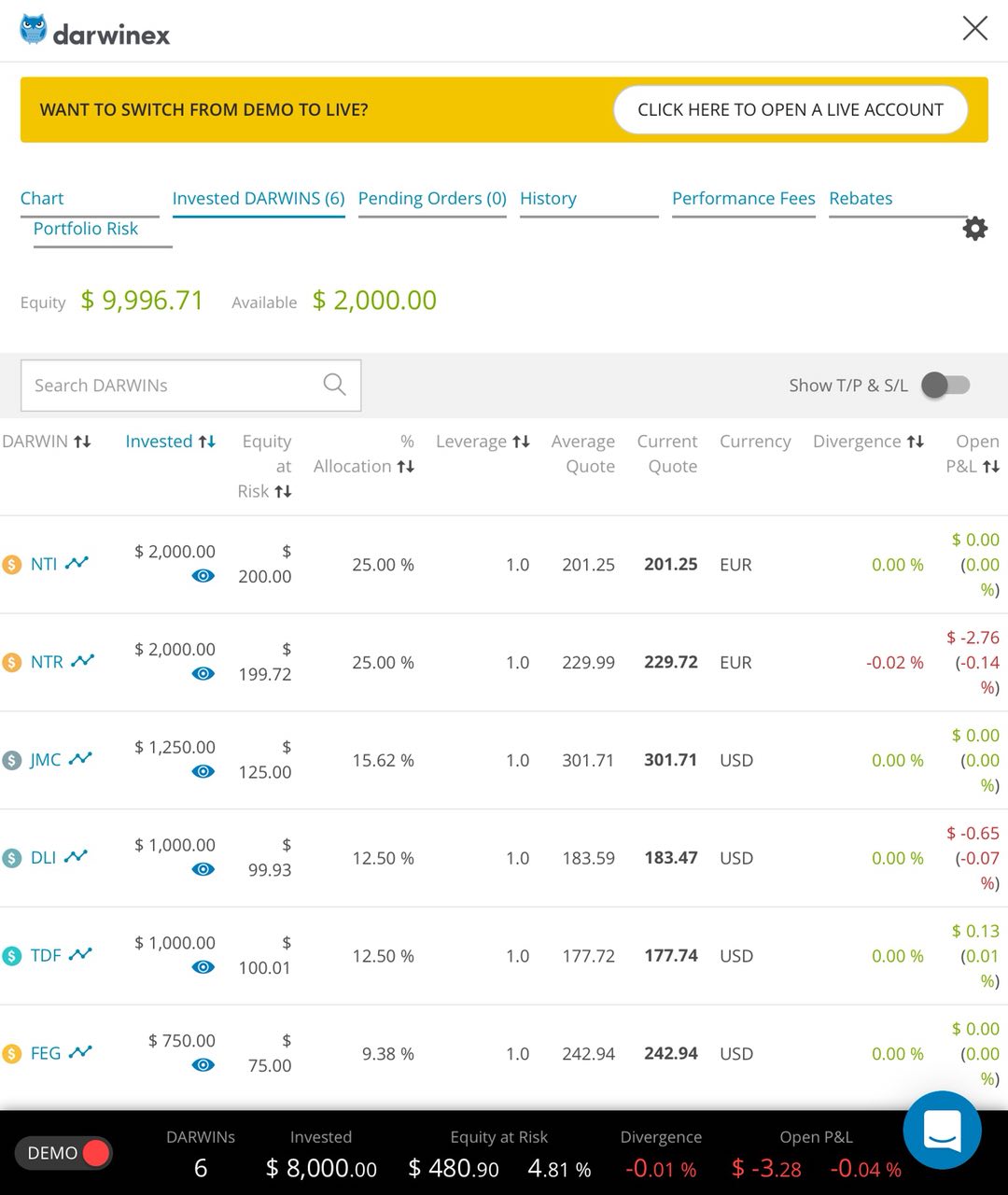Image resolution: width=1008 pixels, height=1195 pixels.
Task: Click the Darwinex owl logo
Action: pos(33,29)
